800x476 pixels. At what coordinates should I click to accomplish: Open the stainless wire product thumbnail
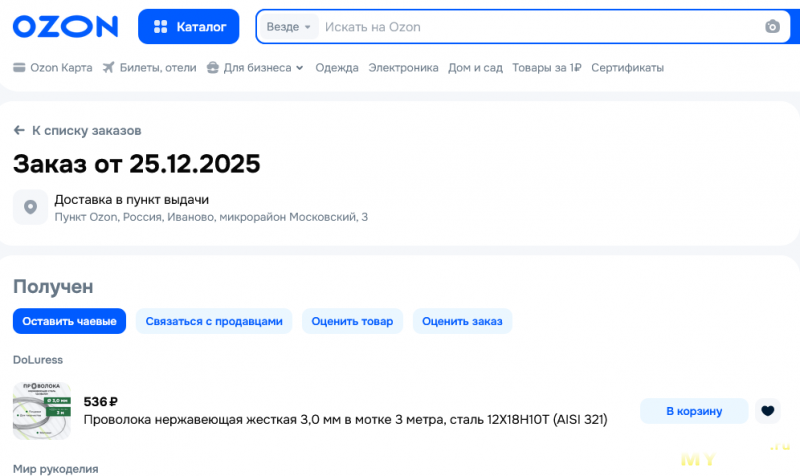click(x=42, y=410)
